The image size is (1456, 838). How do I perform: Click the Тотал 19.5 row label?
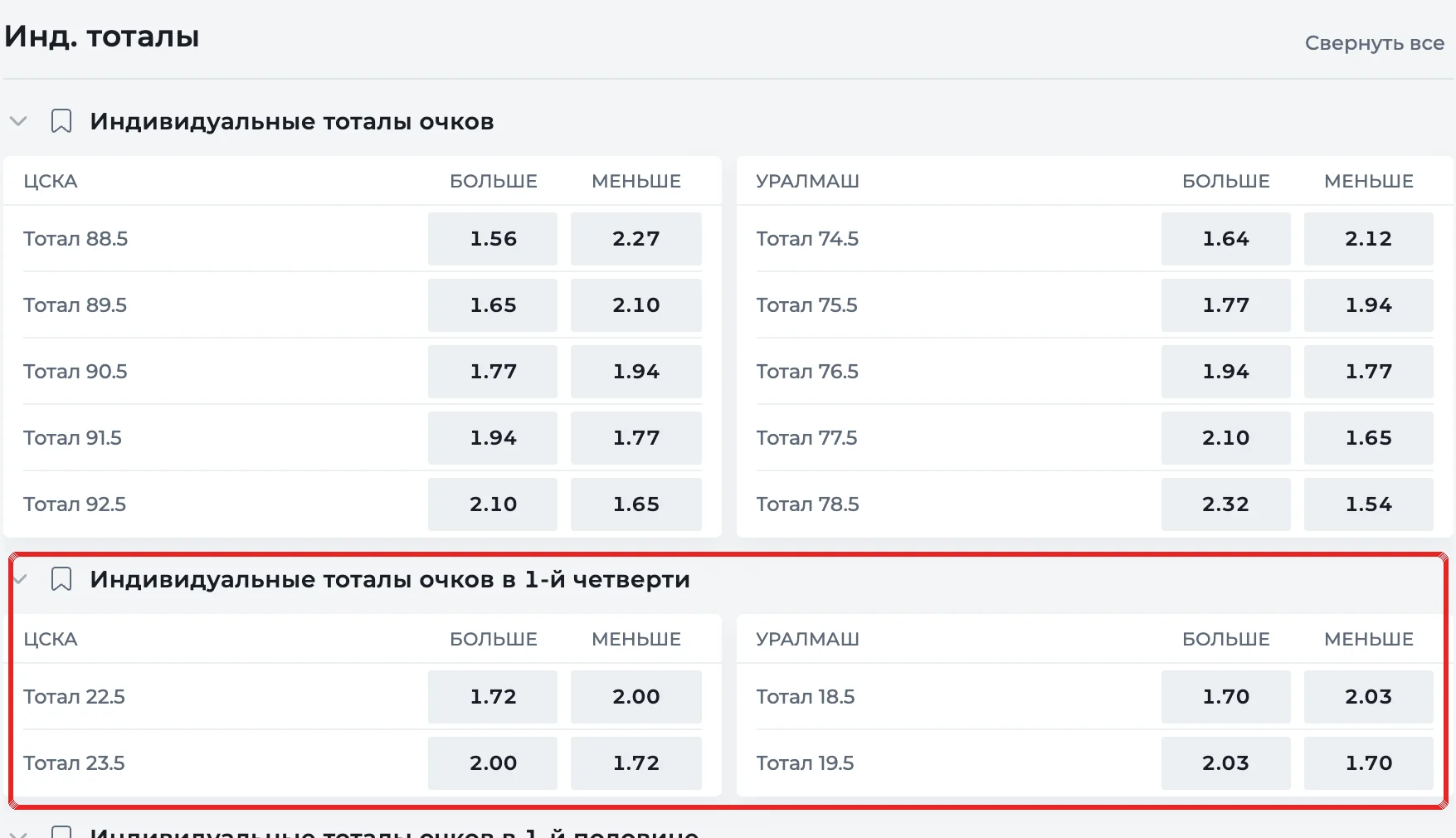click(x=805, y=763)
